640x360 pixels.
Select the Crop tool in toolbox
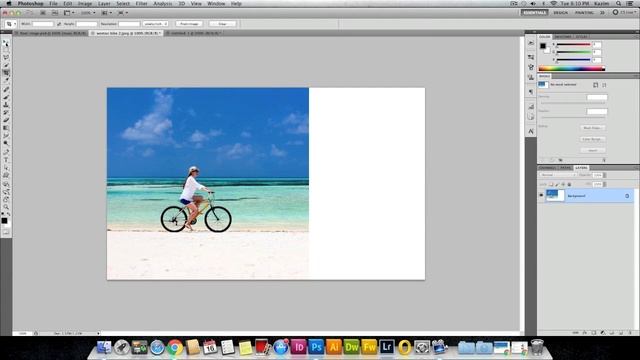6,73
